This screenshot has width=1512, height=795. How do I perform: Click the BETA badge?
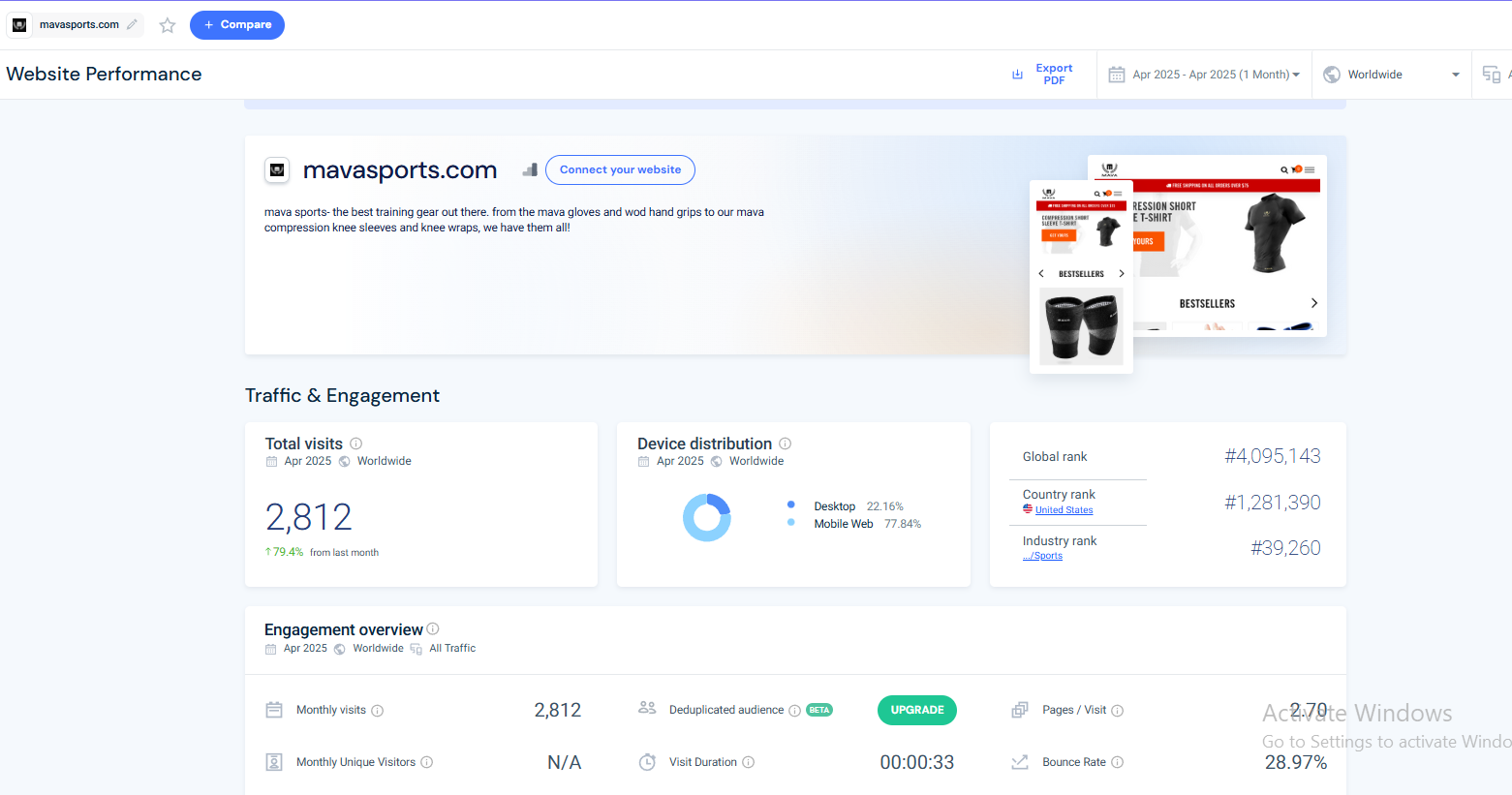pos(819,710)
